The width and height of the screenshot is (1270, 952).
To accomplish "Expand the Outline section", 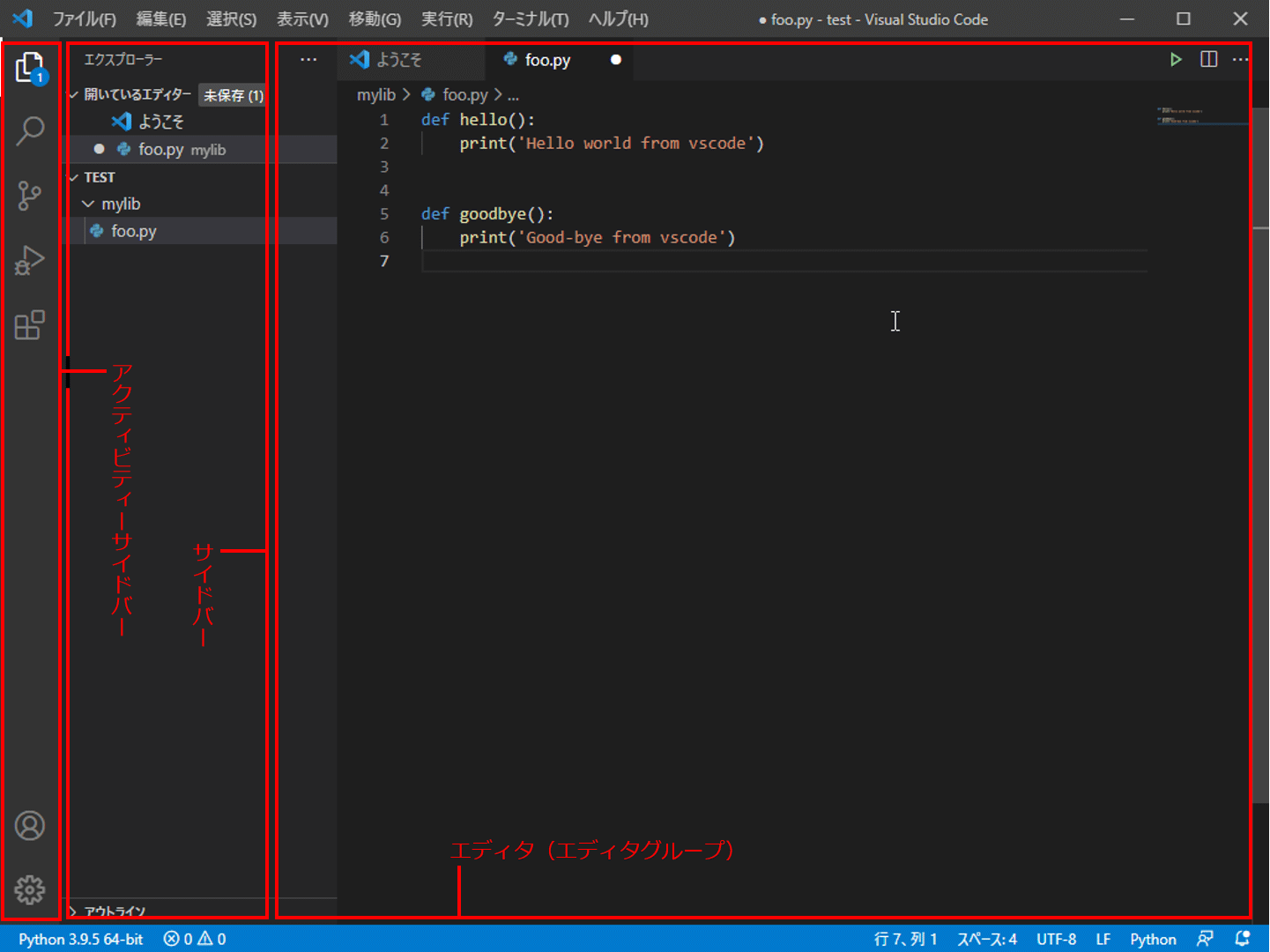I will coord(74,911).
